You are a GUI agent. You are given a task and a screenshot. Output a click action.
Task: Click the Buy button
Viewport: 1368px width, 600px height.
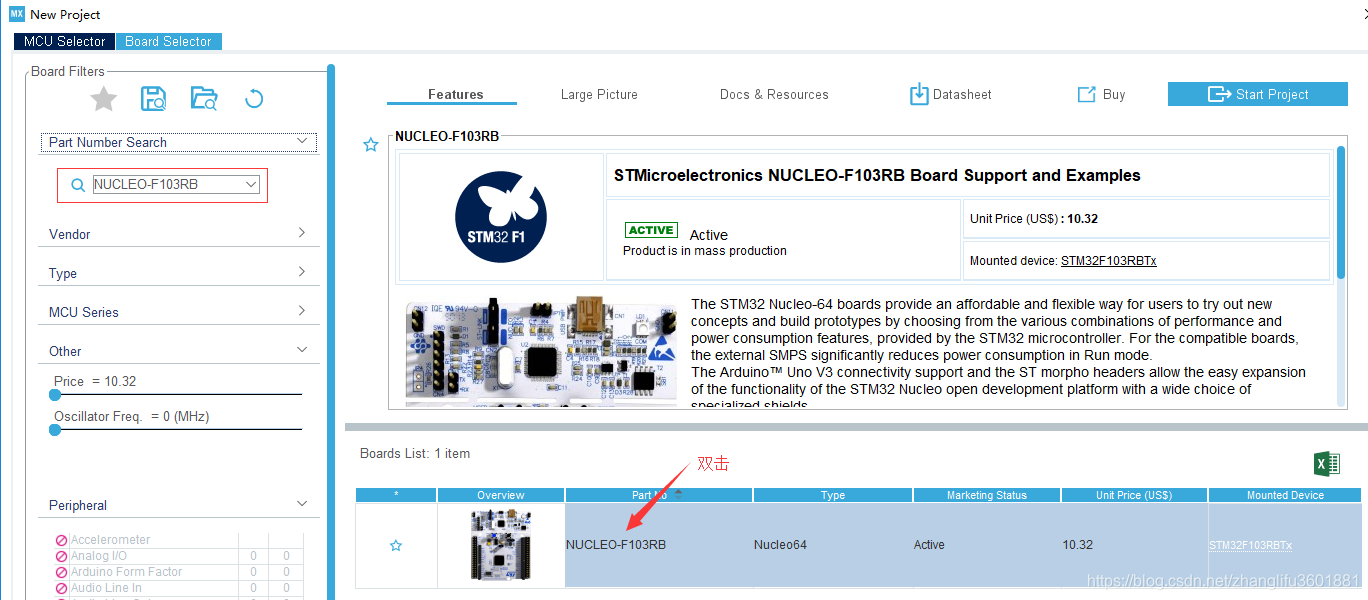click(1101, 94)
